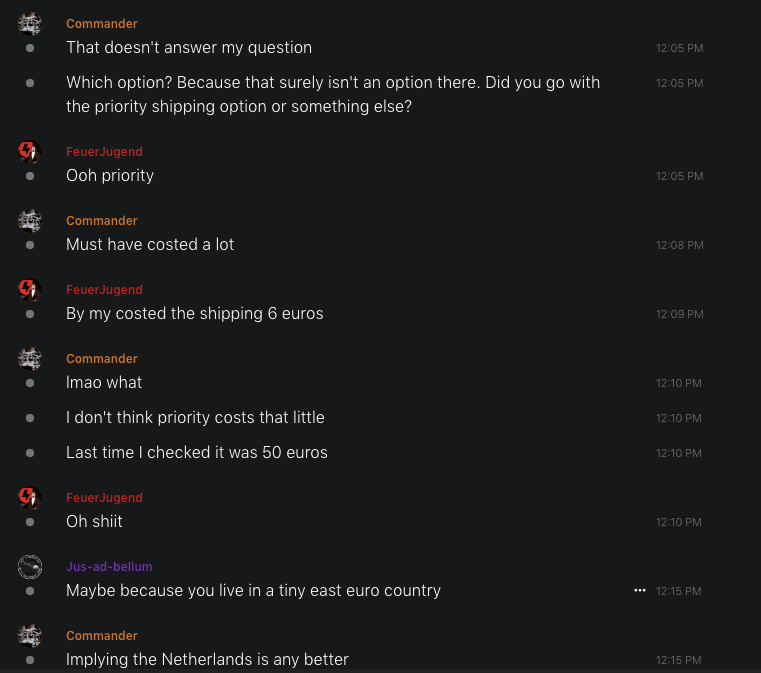Viewport: 761px width, 673px height.
Task: Open the Jus-ad-bellum username profile
Action: pos(109,567)
